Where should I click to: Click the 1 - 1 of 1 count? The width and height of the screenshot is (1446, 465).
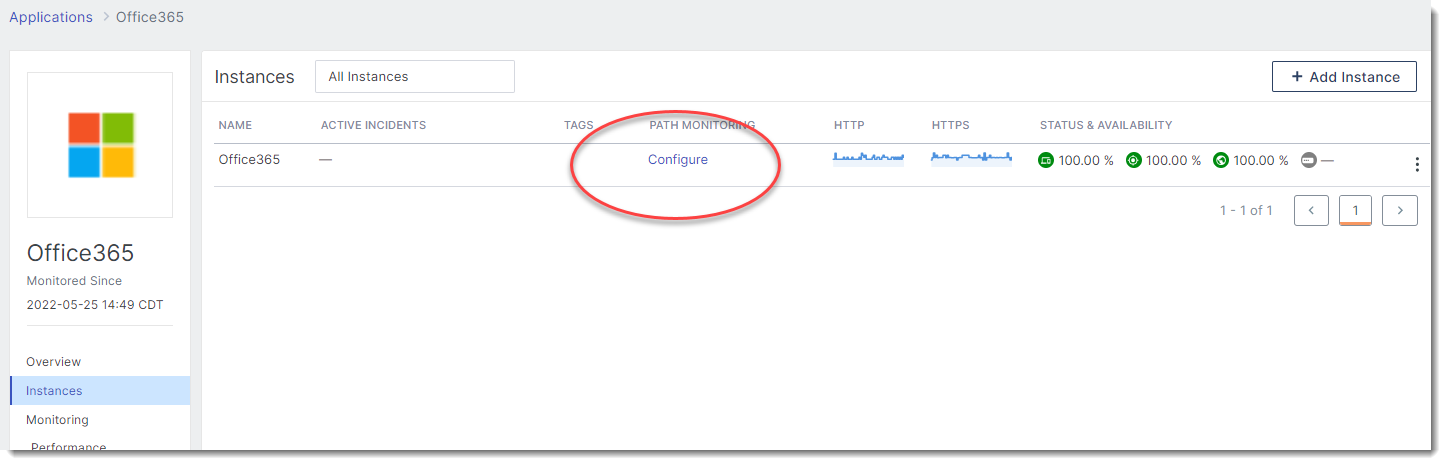coord(1246,210)
